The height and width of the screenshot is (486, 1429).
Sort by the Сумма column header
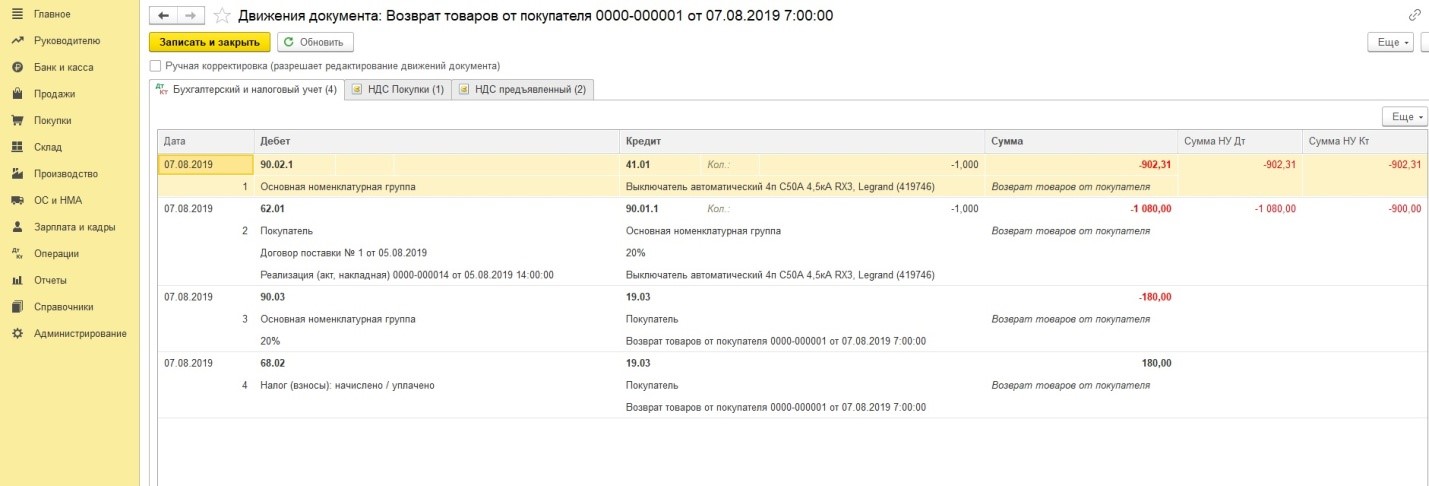click(x=1080, y=141)
